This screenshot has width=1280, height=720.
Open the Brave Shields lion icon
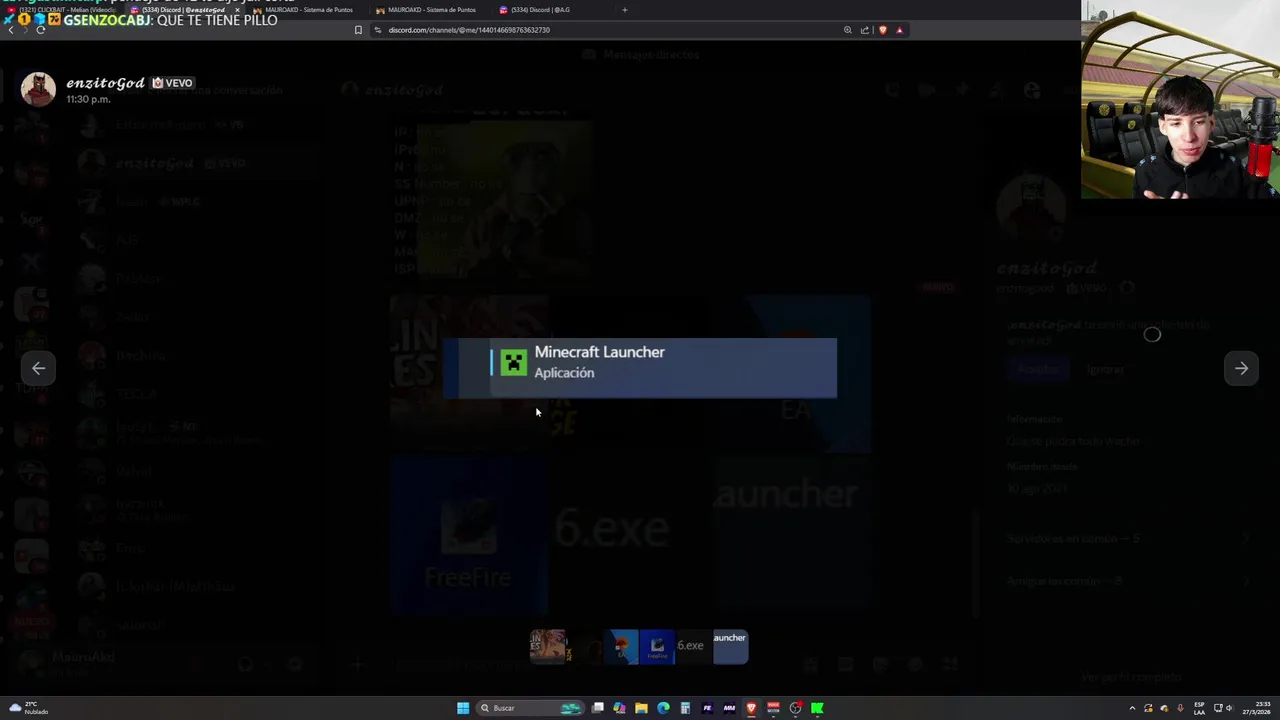(x=883, y=30)
